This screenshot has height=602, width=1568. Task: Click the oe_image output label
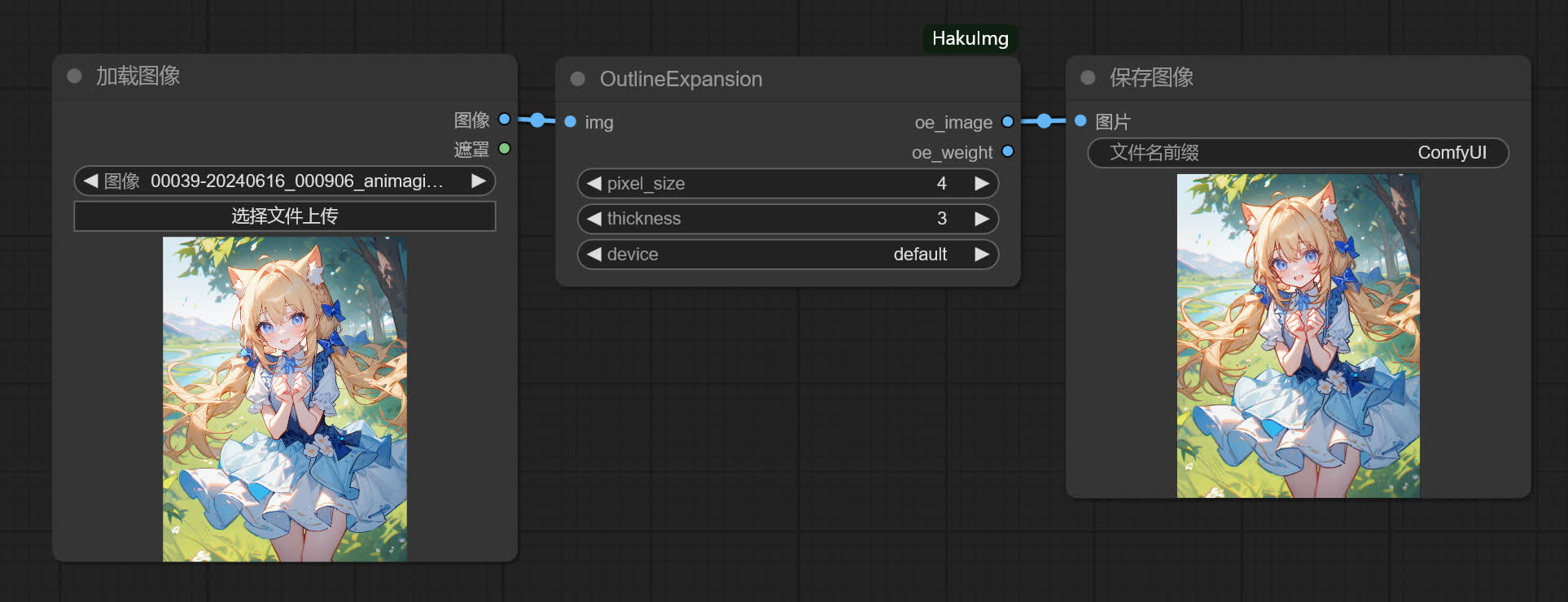coord(953,123)
